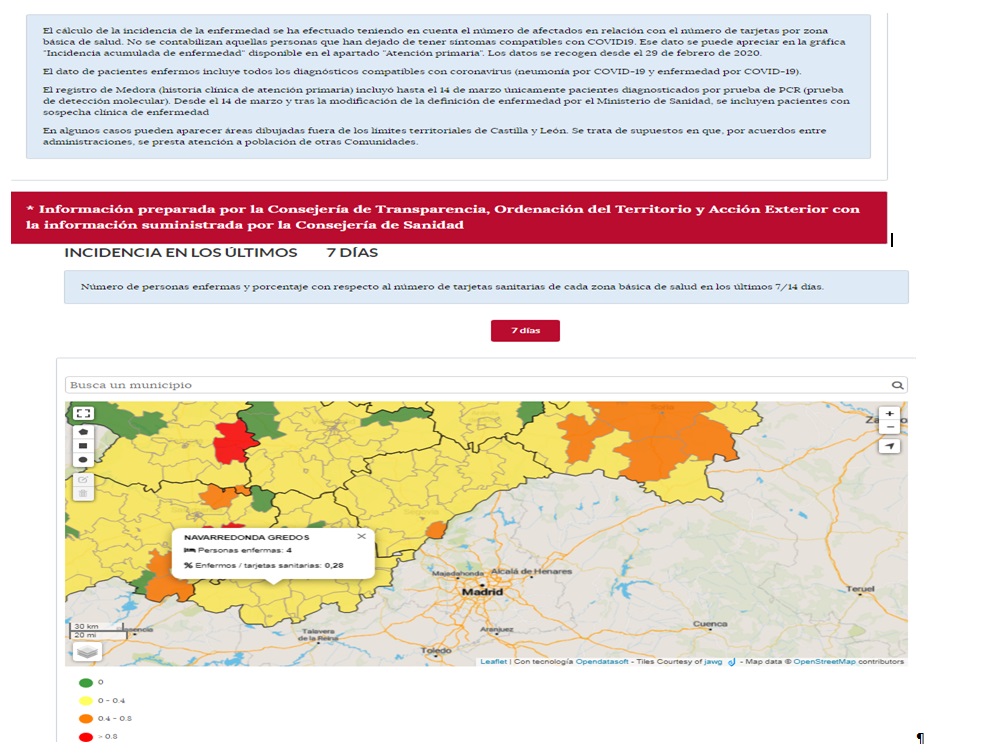Viewport: 1006px width, 754px height.
Task: Open the map layers selector
Action: point(87,651)
